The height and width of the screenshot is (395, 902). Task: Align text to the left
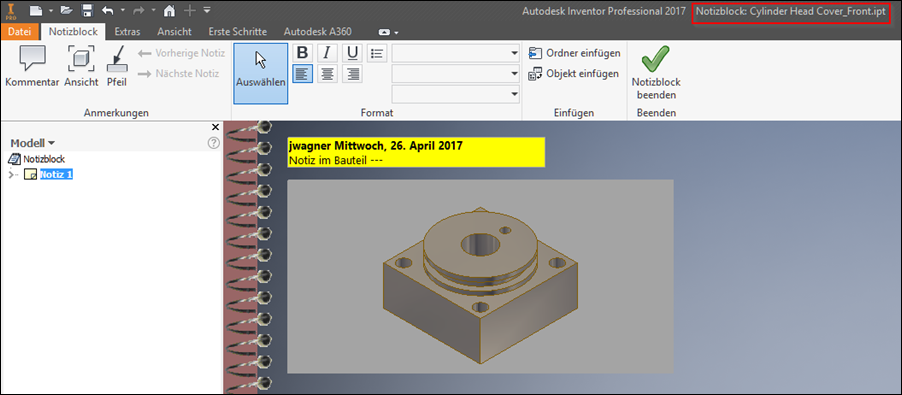click(303, 74)
